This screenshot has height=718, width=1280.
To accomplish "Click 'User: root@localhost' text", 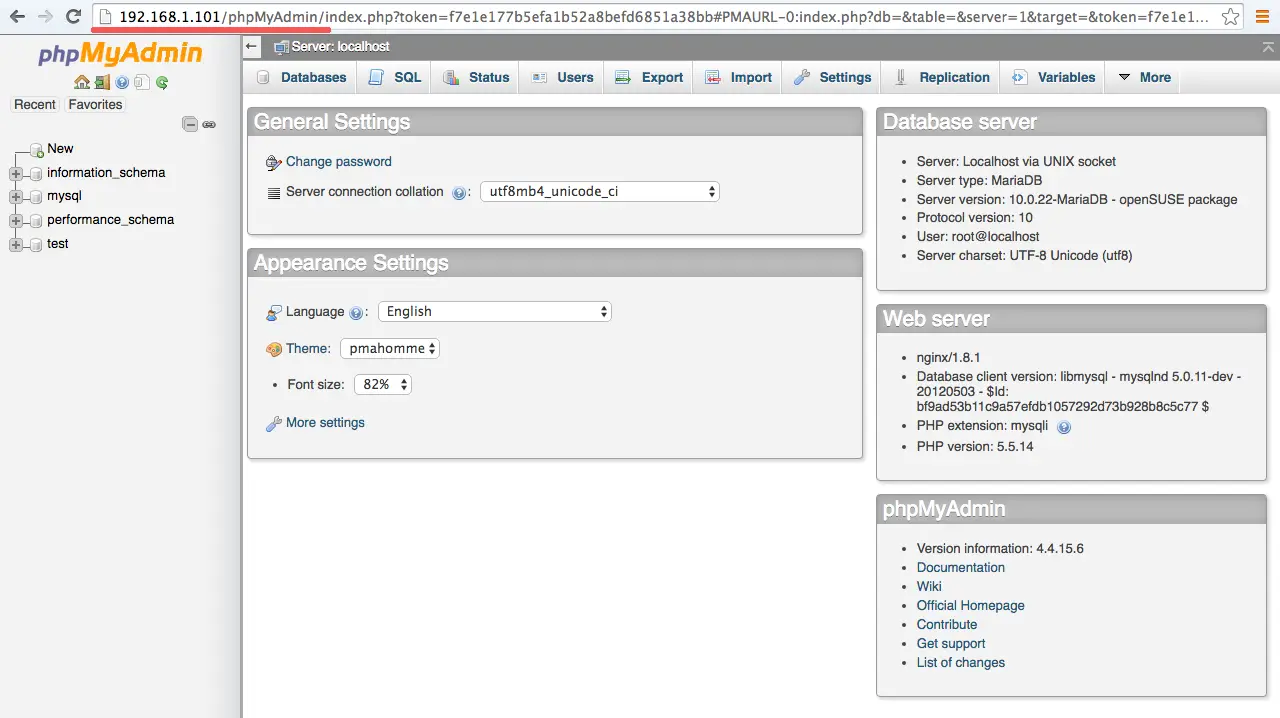I will click(x=978, y=238).
